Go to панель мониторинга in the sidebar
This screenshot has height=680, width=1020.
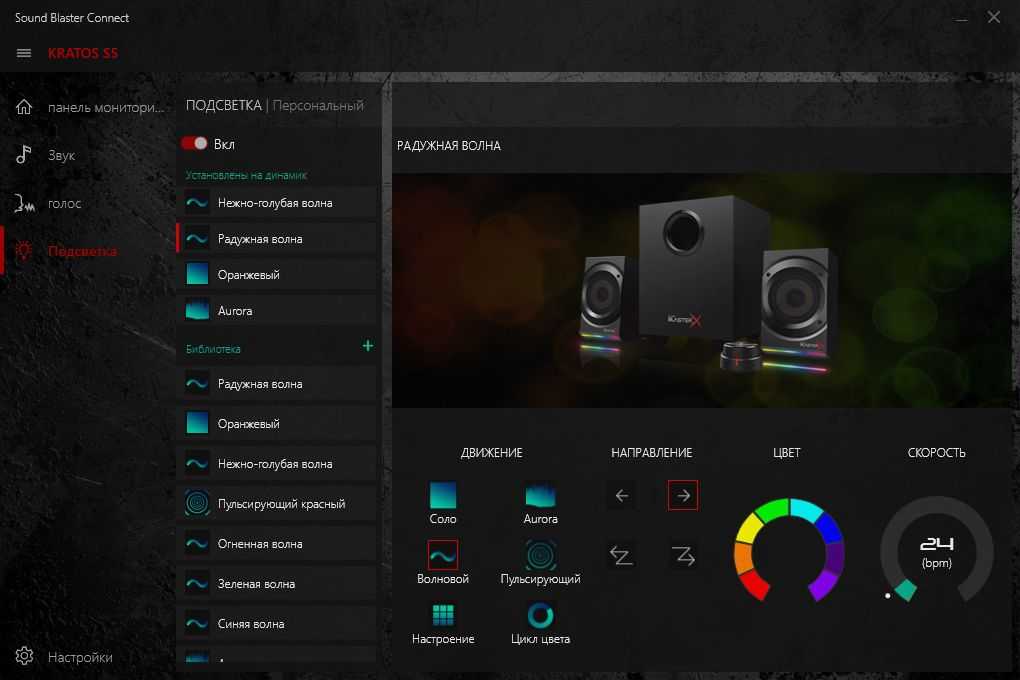[x=104, y=108]
